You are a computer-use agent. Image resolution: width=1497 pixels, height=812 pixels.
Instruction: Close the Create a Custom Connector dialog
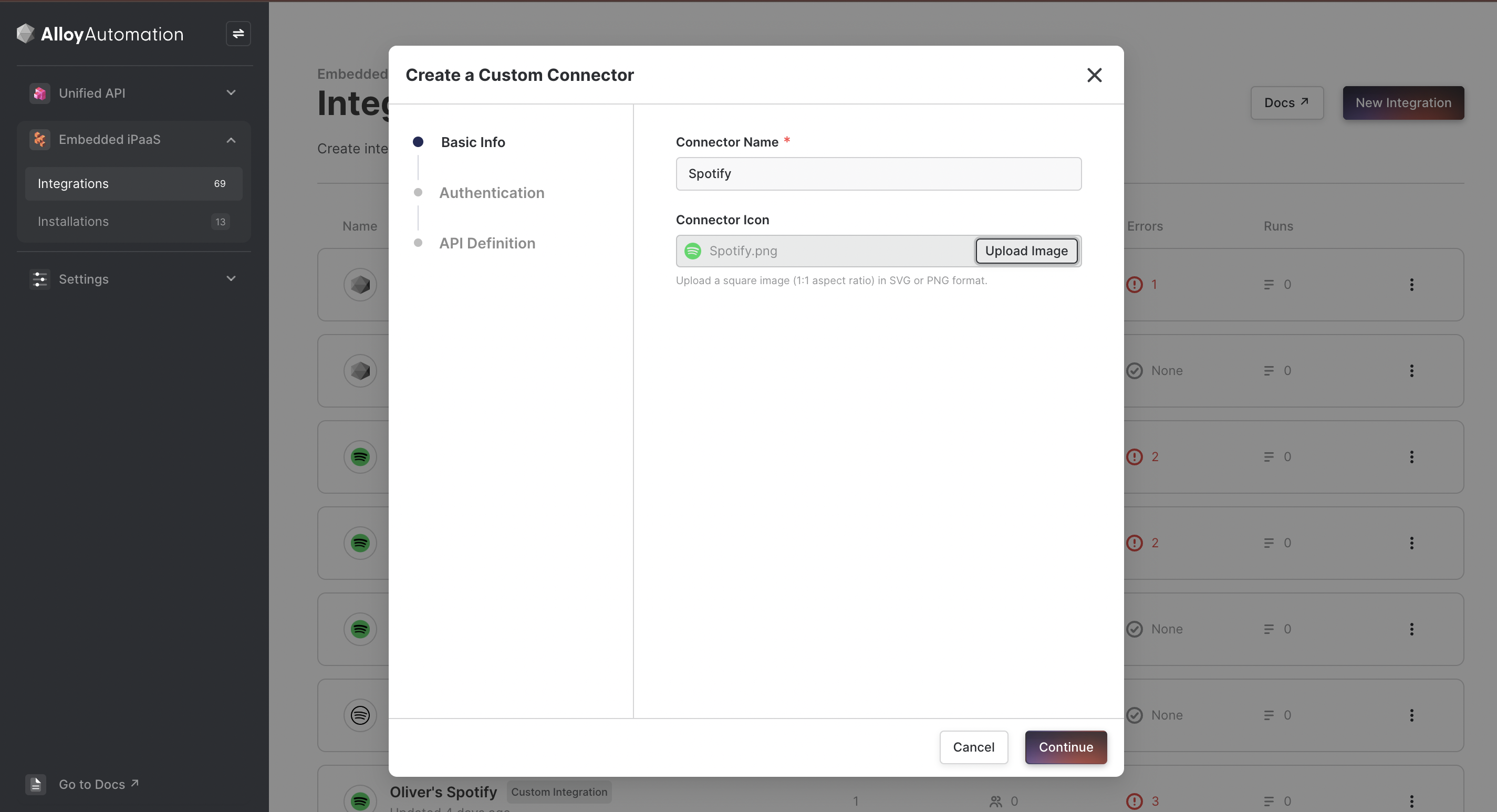(x=1094, y=75)
